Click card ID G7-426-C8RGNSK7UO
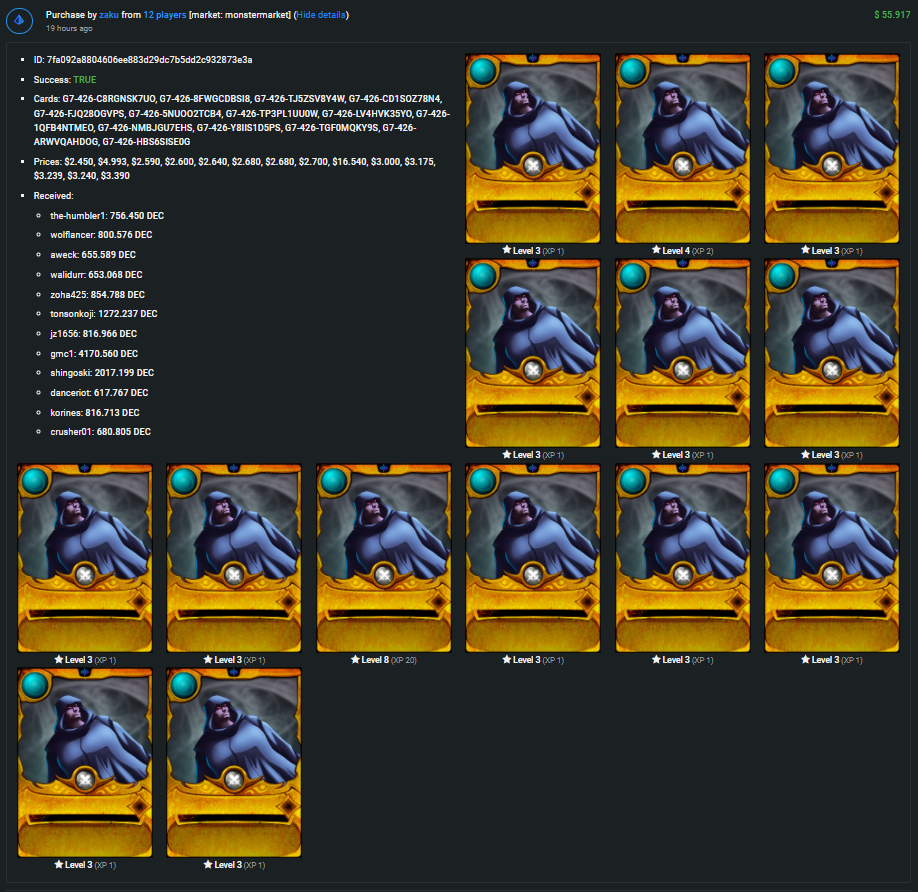The image size is (918, 892). point(109,99)
